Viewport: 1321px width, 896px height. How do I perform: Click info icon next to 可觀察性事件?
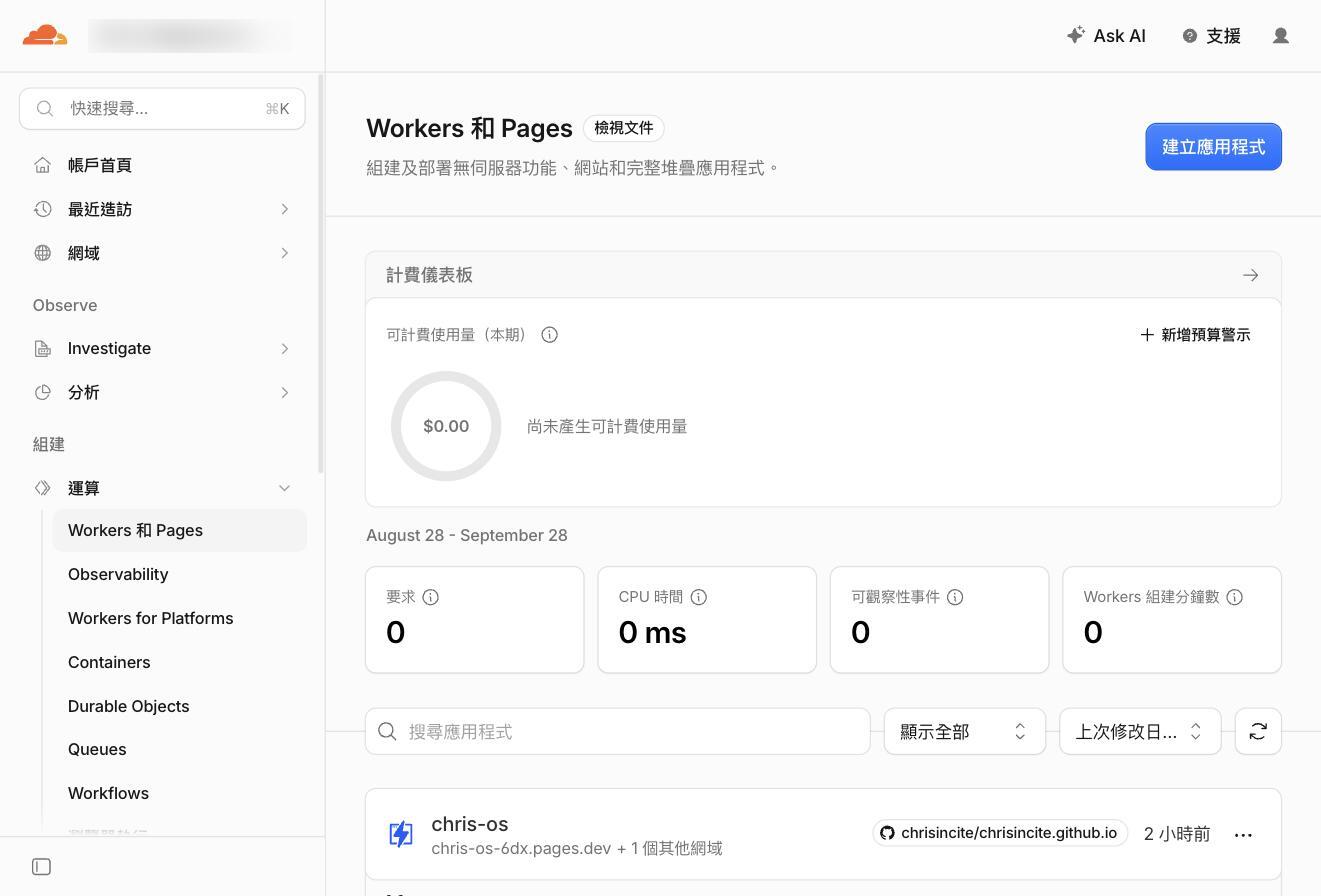(x=955, y=597)
